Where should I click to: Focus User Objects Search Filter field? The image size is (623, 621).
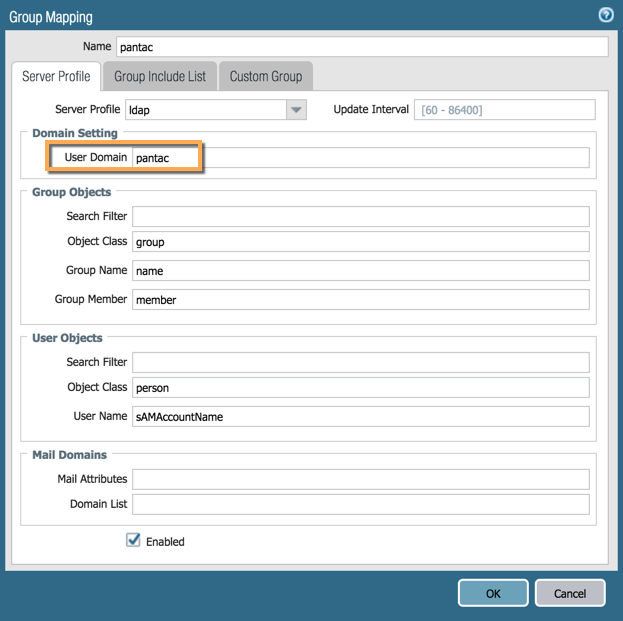click(x=361, y=362)
